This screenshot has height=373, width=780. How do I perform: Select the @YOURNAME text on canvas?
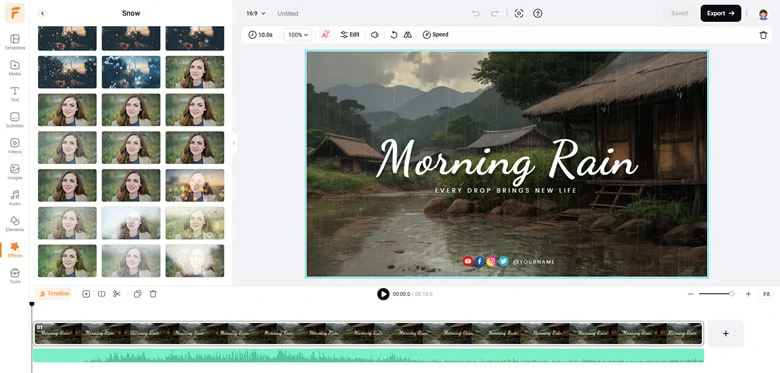point(533,262)
